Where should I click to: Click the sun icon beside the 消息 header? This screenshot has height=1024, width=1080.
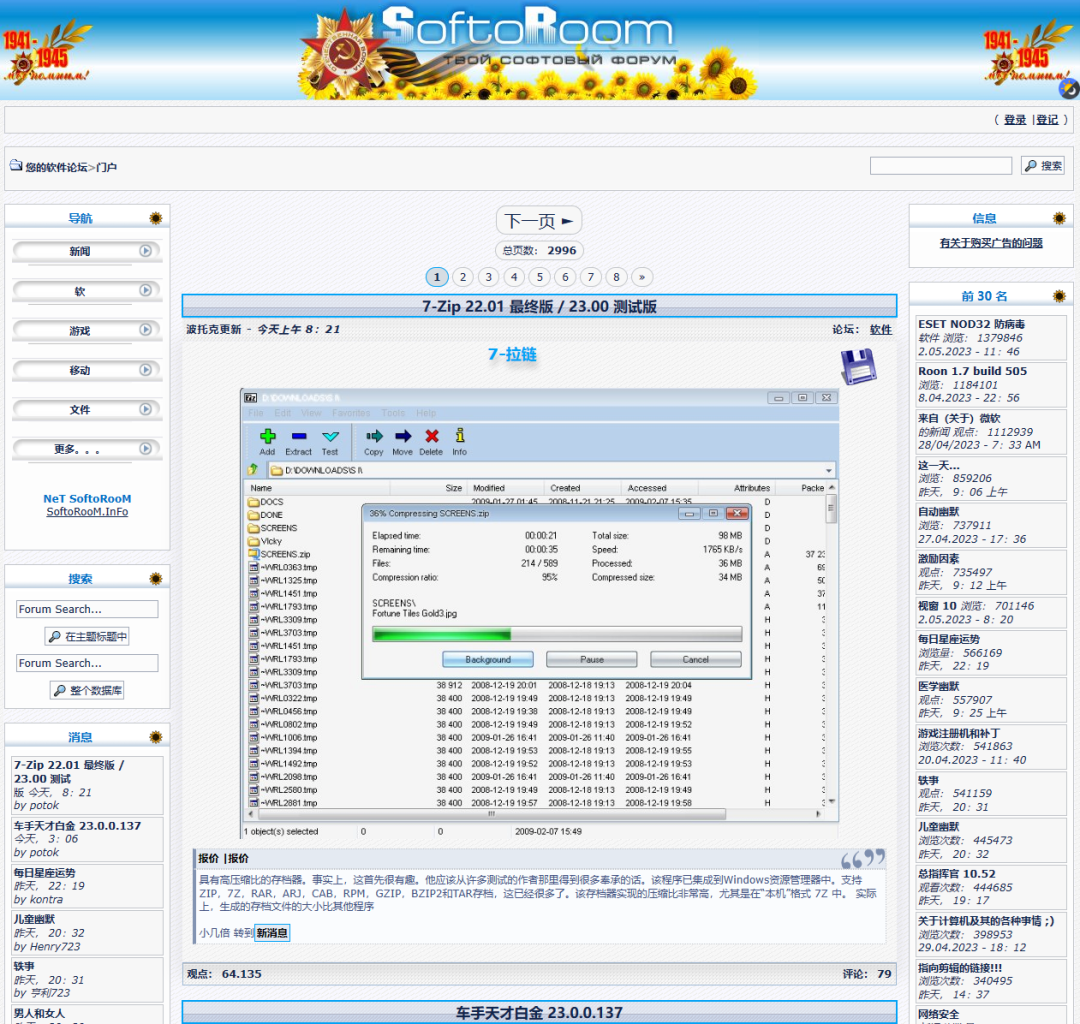156,737
